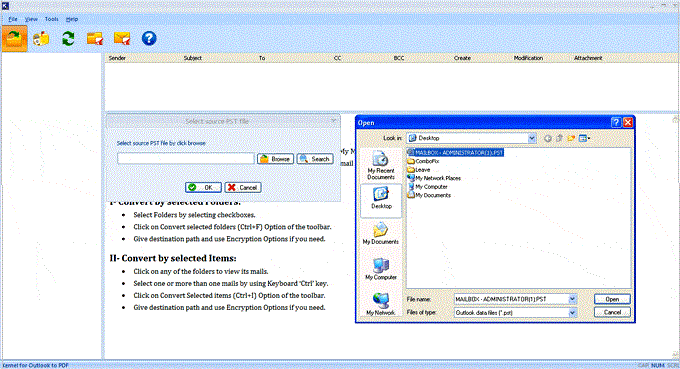680x369 pixels.
Task: Click Kernel for Outlook to PDF status text
Action: (x=36, y=366)
